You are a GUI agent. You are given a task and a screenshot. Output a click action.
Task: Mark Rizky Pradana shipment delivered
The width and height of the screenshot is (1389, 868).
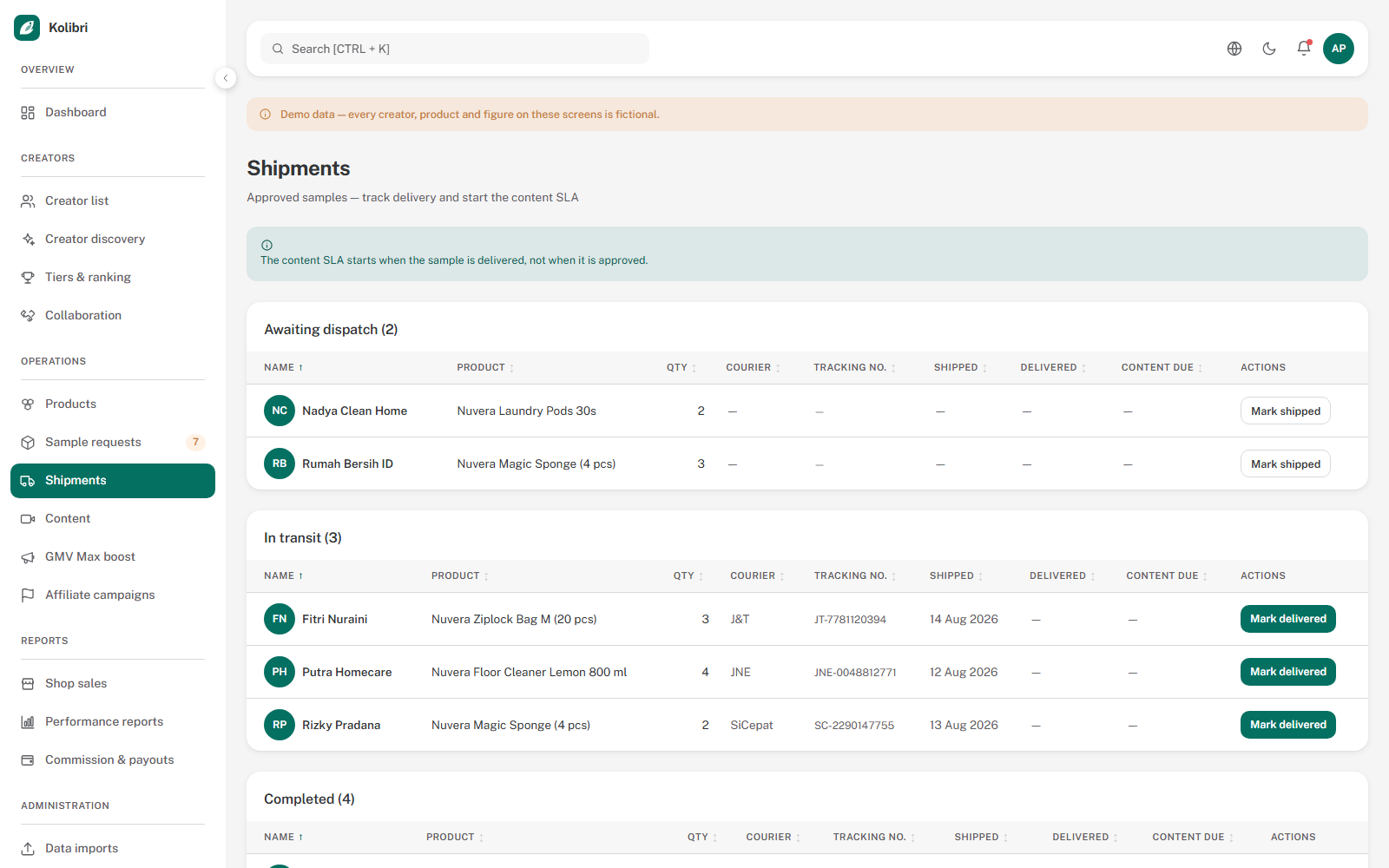[1288, 725]
